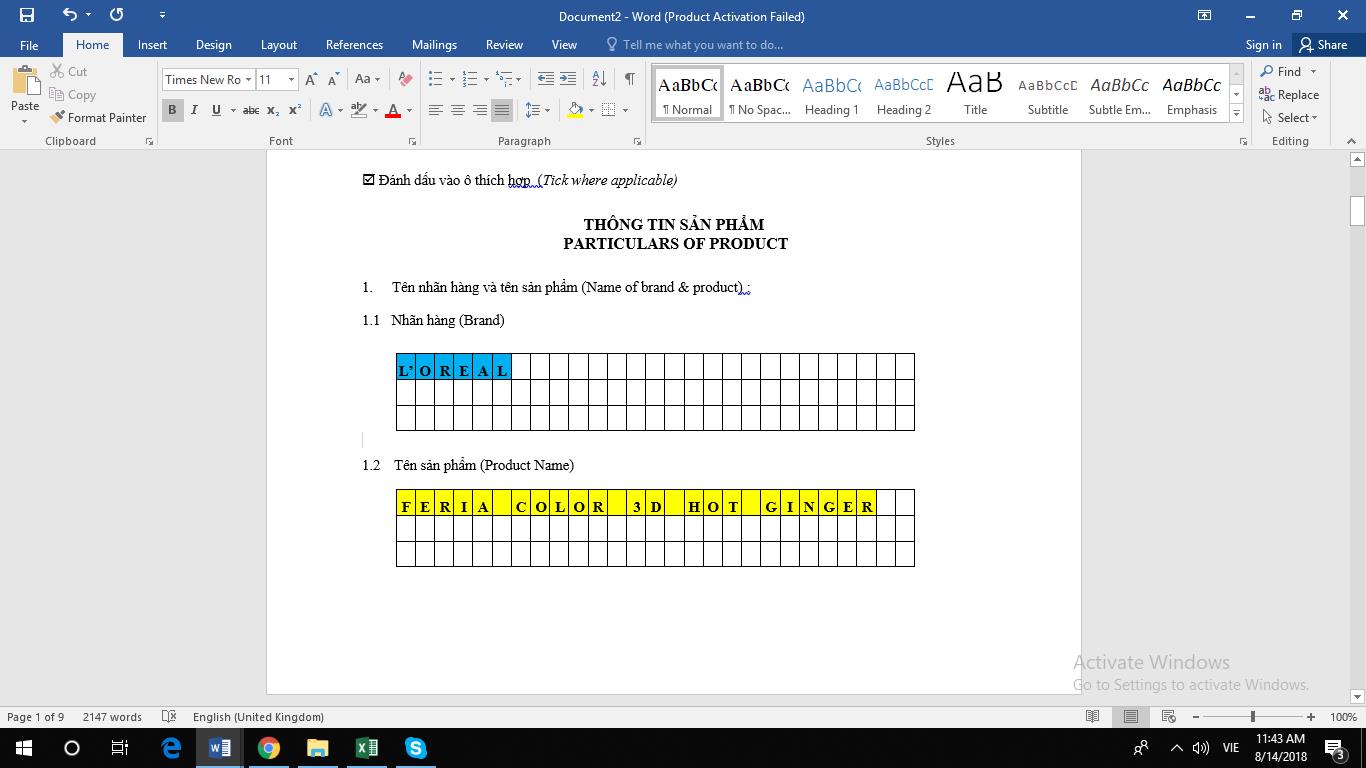Clear all formatting from the selection

coord(405,79)
